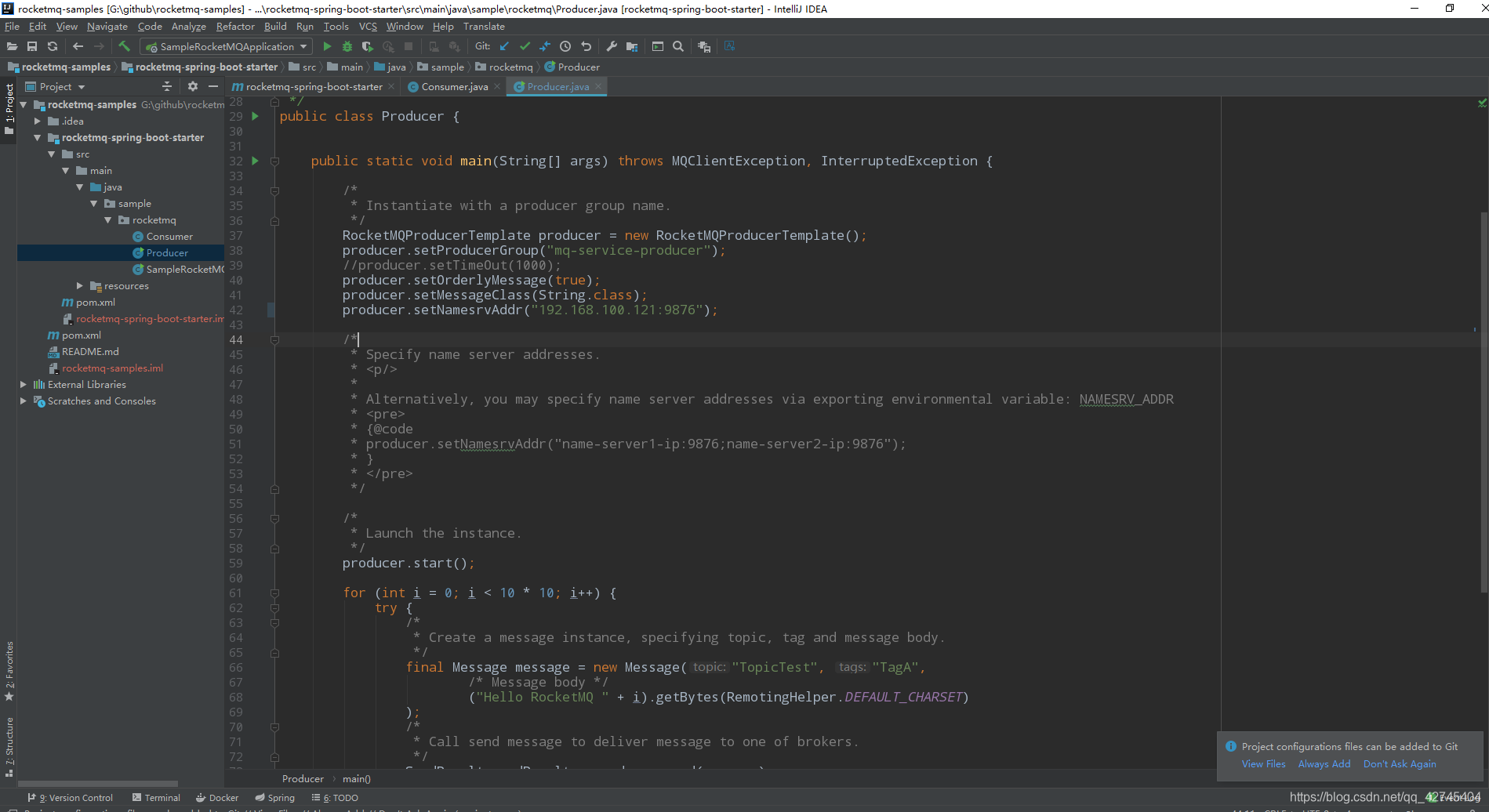1489x812 pixels.
Task: Toggle the Favorites side tool window
Action: (x=9, y=671)
